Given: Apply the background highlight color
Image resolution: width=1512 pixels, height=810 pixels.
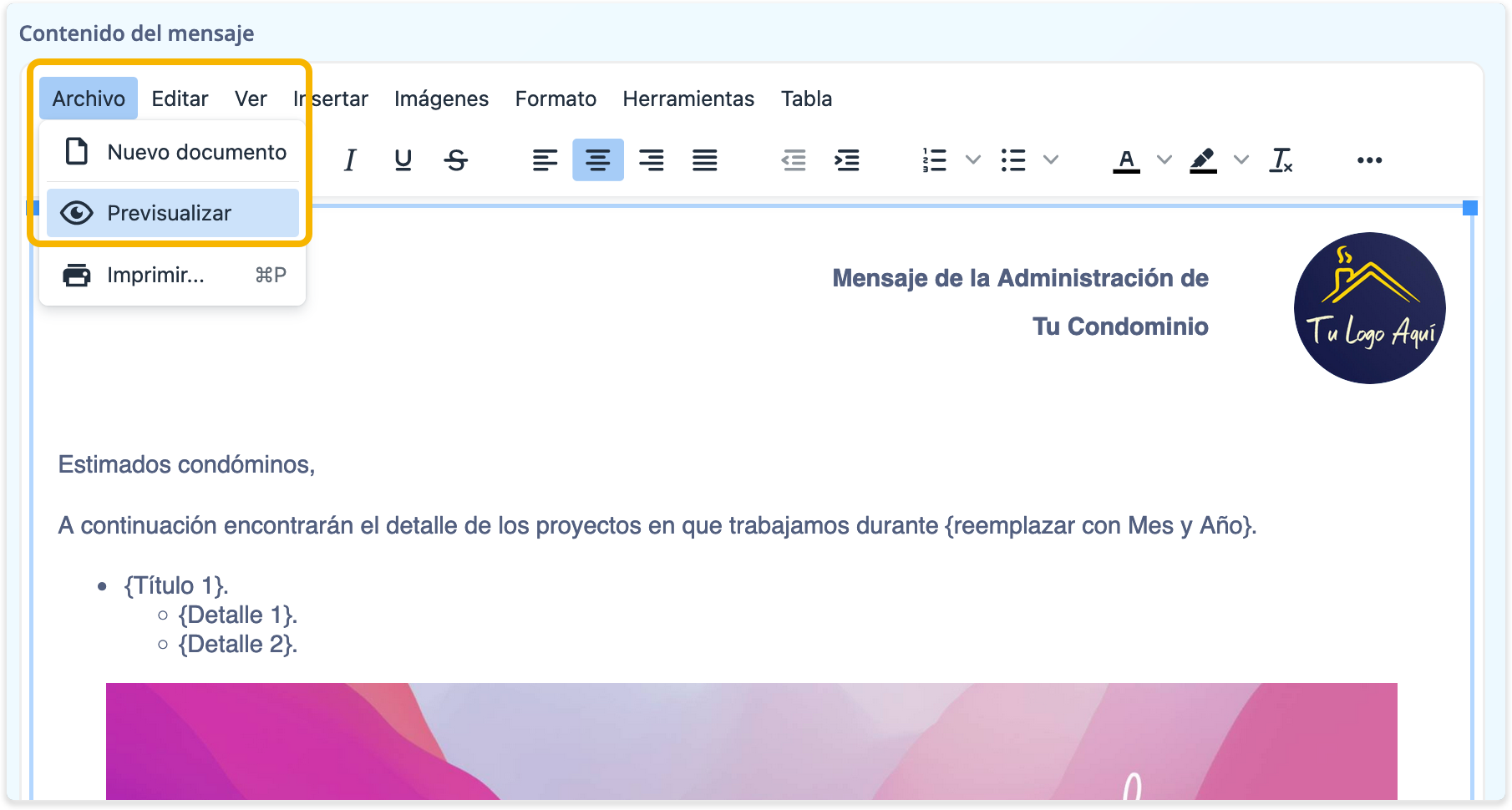Looking at the screenshot, I should coord(1203,159).
